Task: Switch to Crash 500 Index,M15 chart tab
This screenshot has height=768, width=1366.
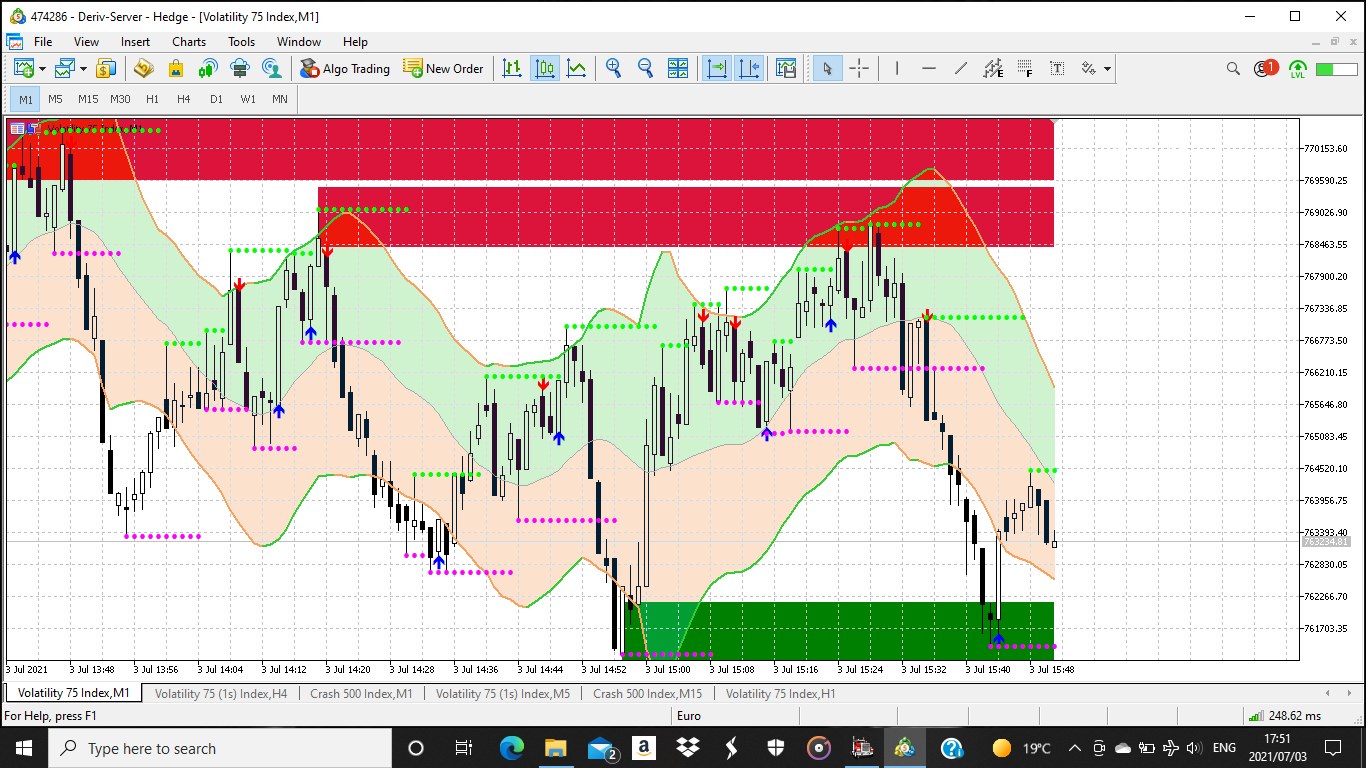Action: (x=647, y=693)
